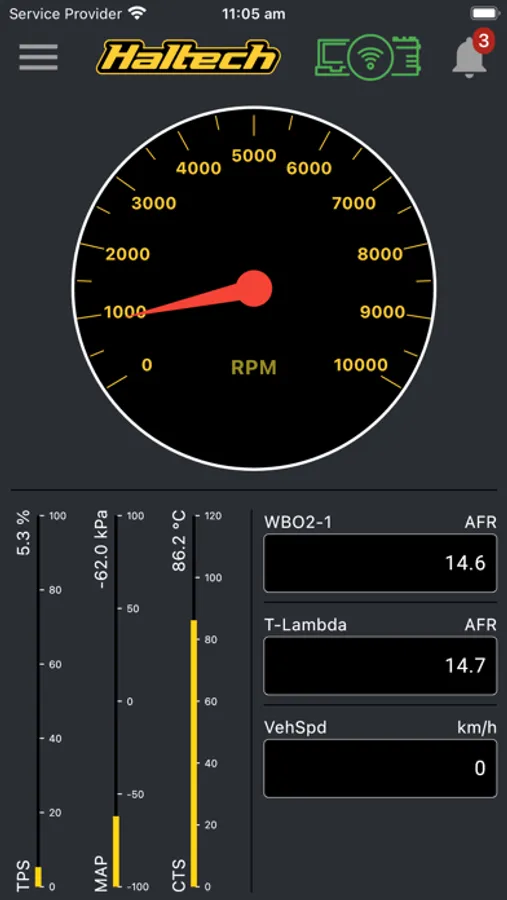The width and height of the screenshot is (507, 900).
Task: Tap the WBO2-1 value box showing 14.6
Action: [380, 563]
